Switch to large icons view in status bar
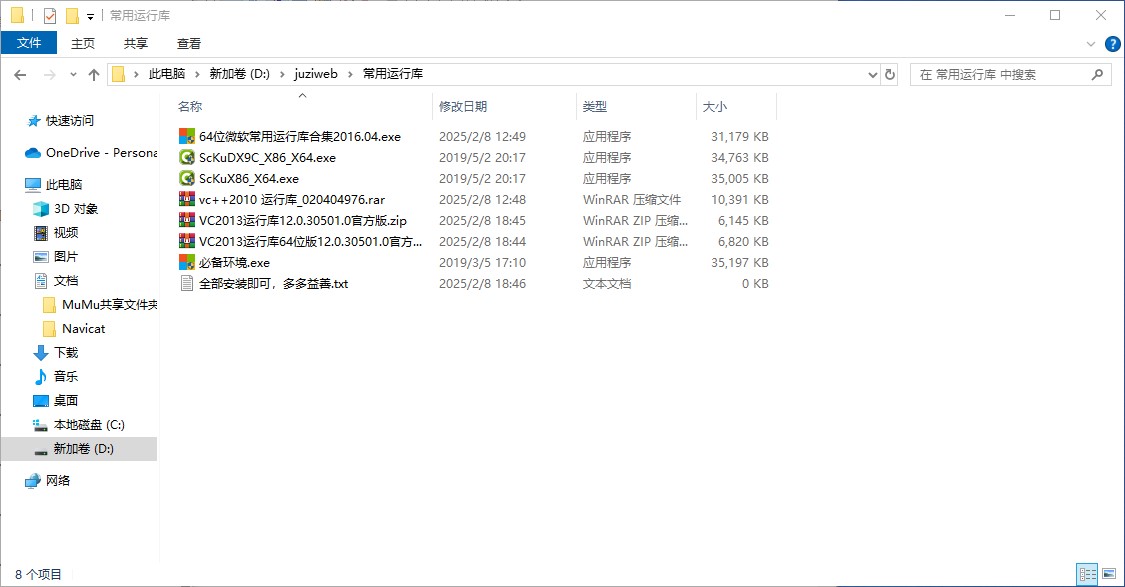The image size is (1125, 587). [x=1109, y=574]
